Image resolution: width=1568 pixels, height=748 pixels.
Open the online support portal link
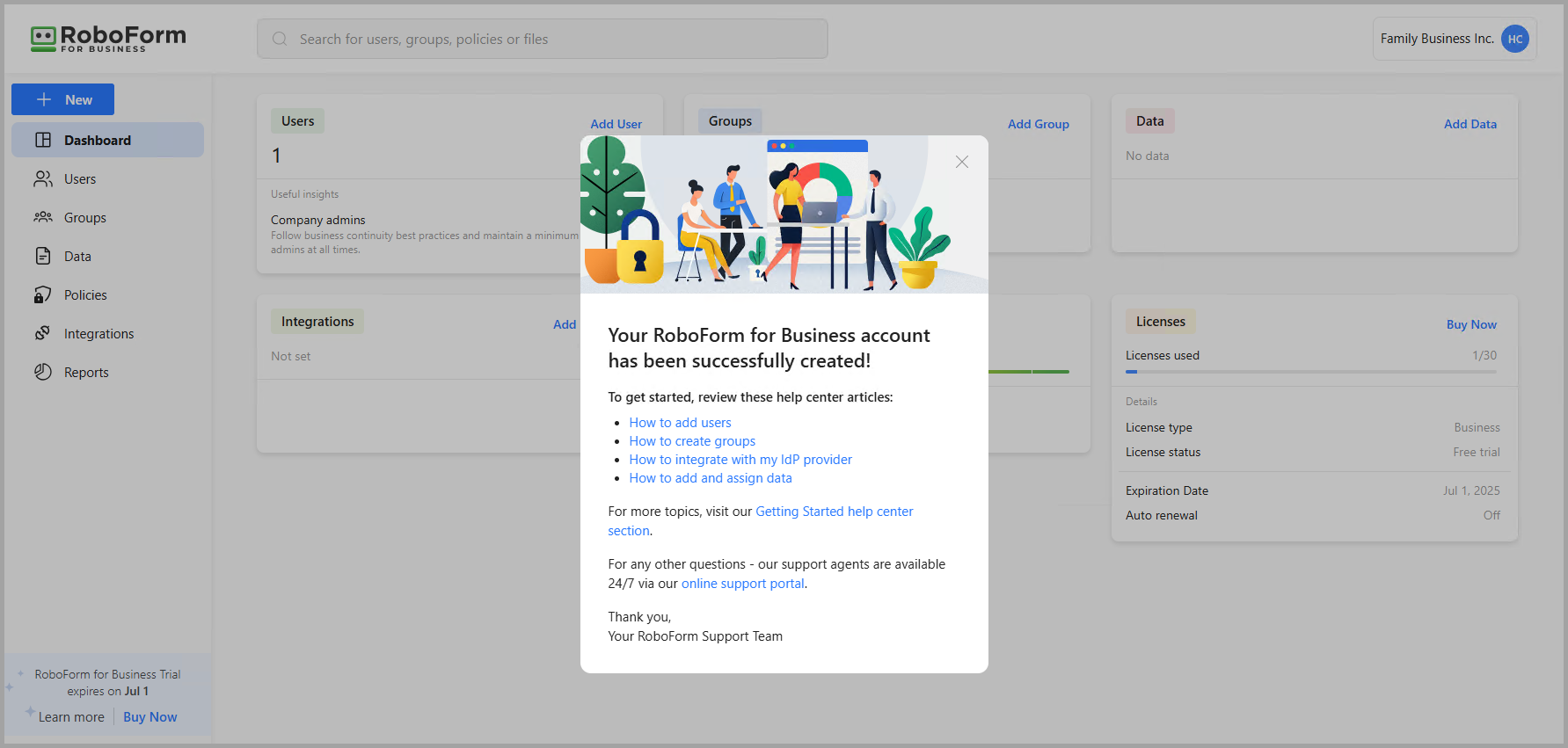(x=742, y=584)
